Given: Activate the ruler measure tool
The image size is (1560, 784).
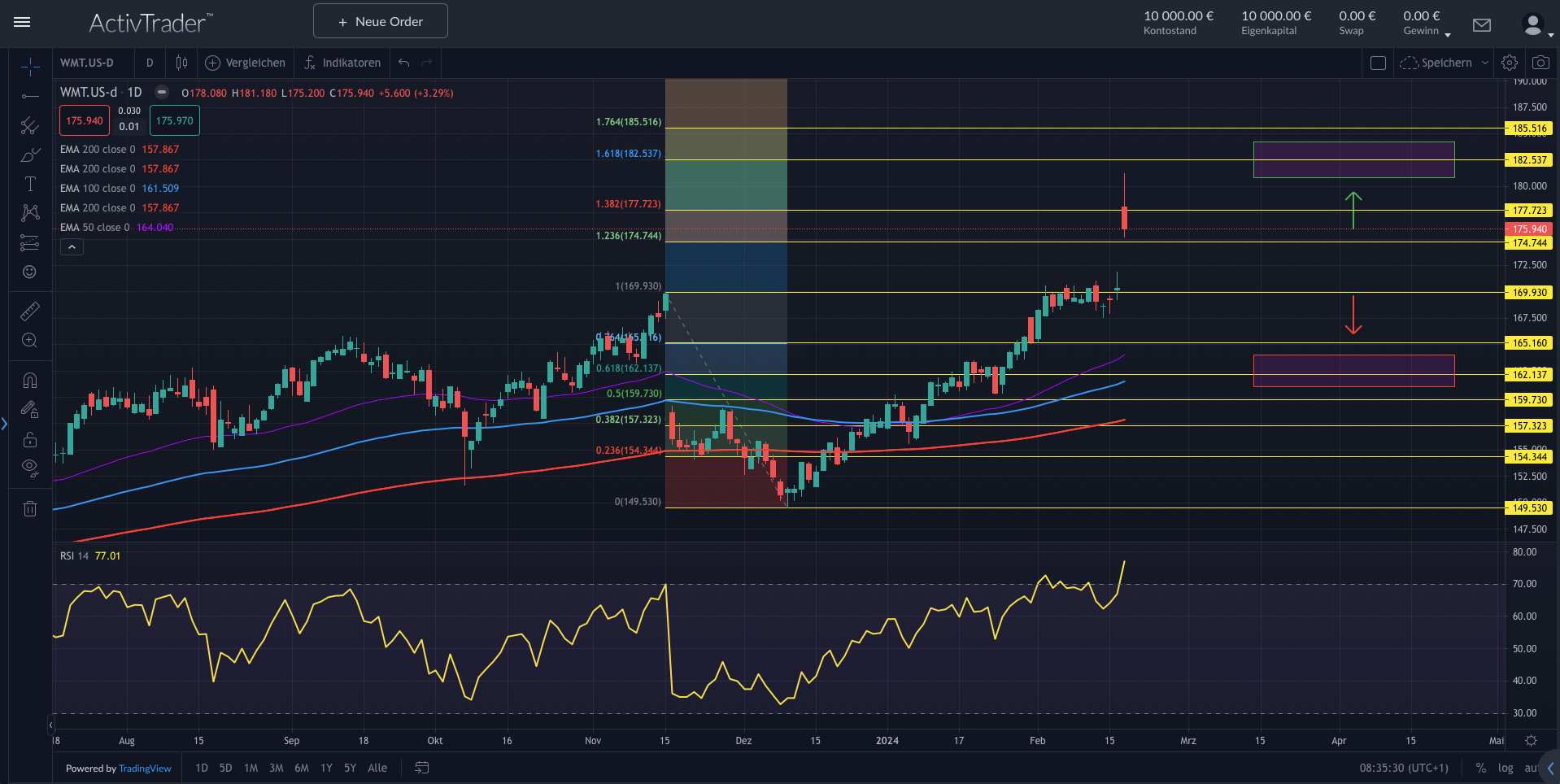Looking at the screenshot, I should tap(30, 311).
